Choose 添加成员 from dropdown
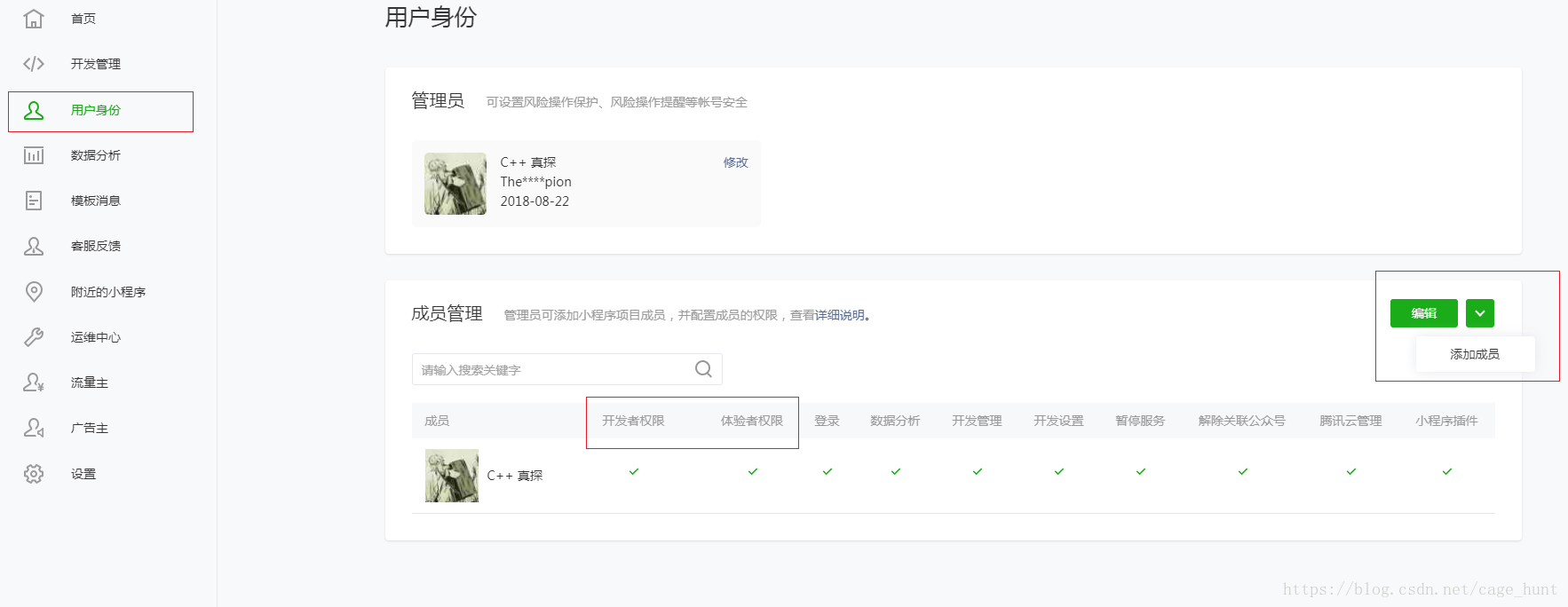This screenshot has width=1568, height=607. [1475, 354]
